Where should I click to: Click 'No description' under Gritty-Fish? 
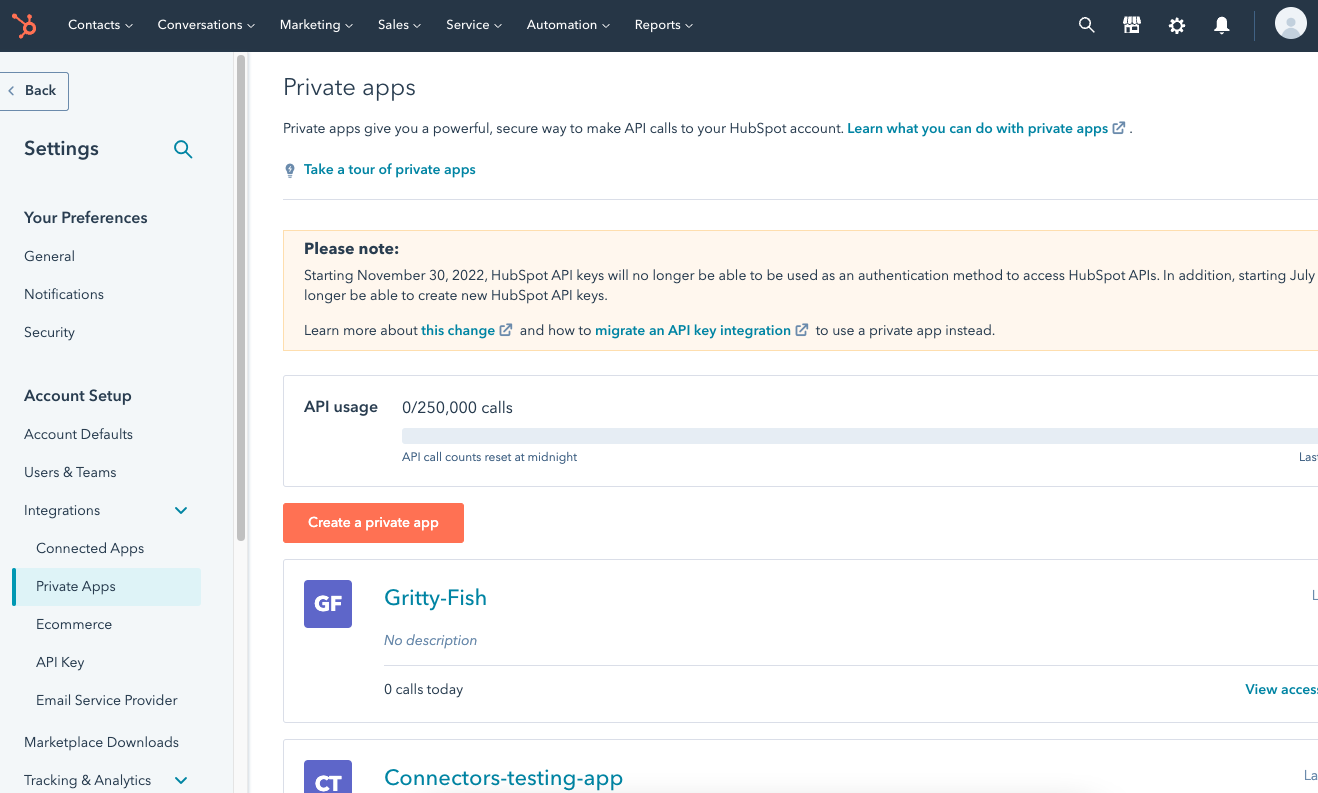pos(430,640)
